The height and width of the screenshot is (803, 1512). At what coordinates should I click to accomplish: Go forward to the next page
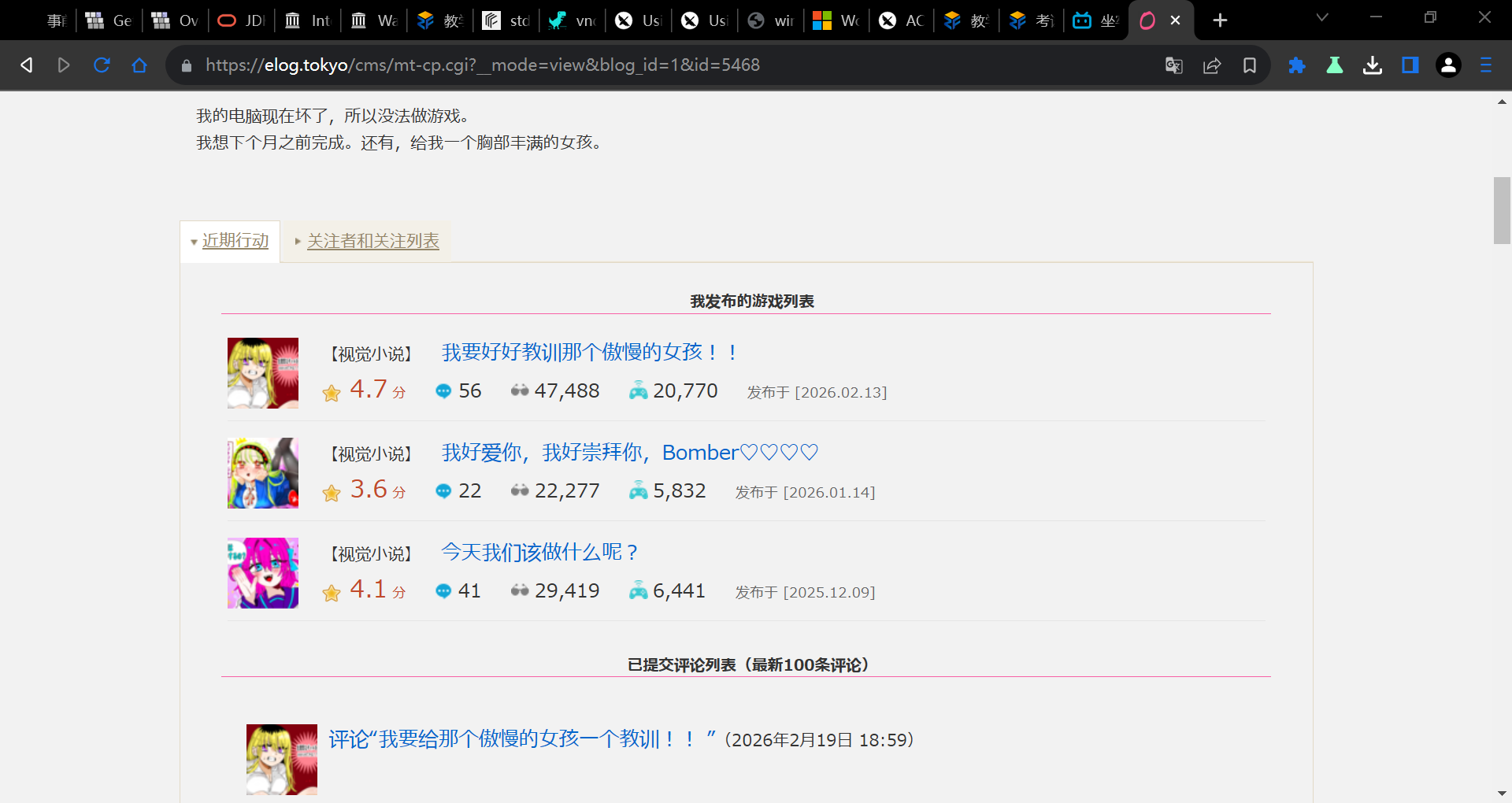(x=64, y=65)
